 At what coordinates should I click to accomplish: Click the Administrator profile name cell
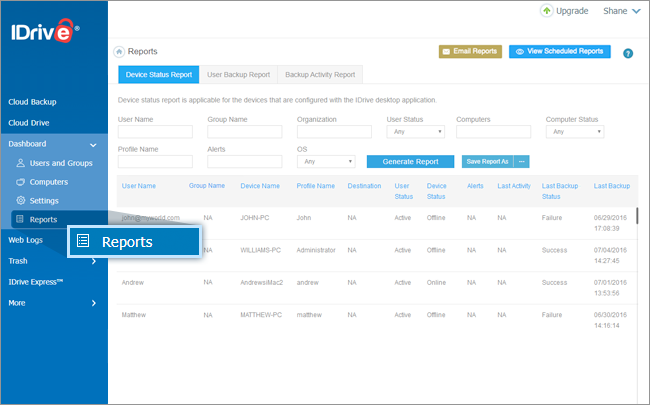tap(316, 250)
